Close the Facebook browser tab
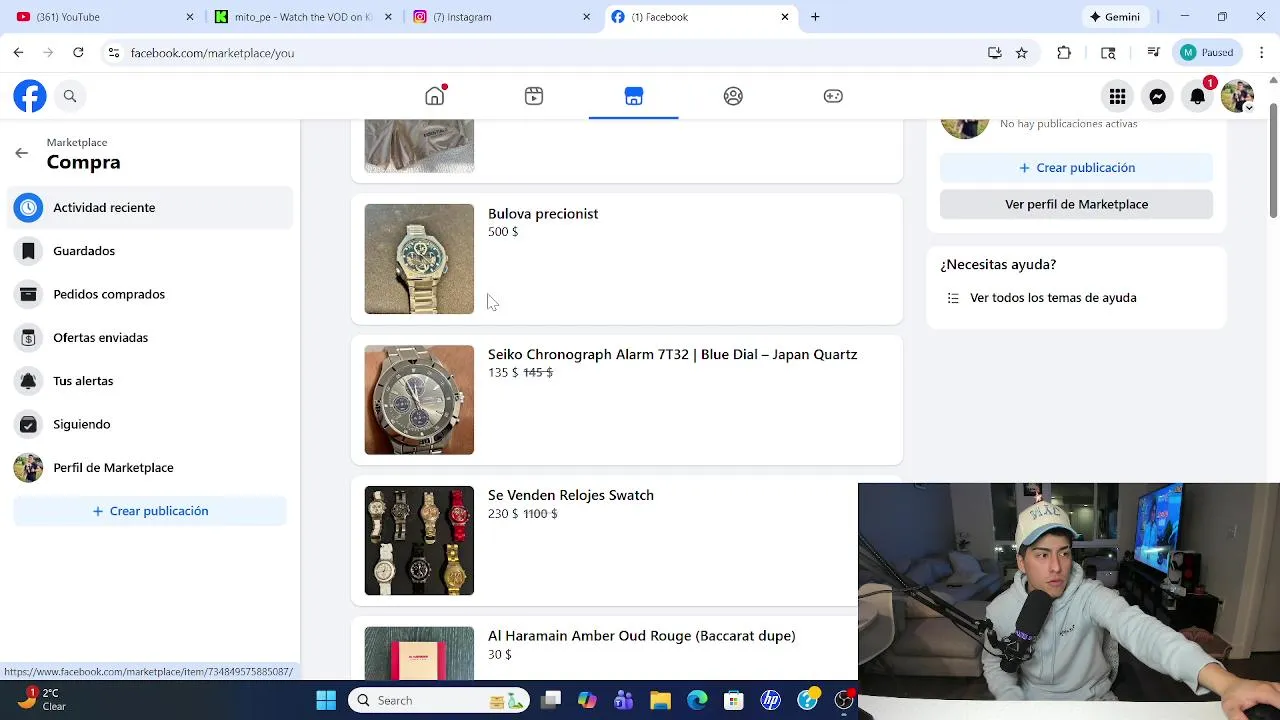The image size is (1280, 720). [x=785, y=17]
